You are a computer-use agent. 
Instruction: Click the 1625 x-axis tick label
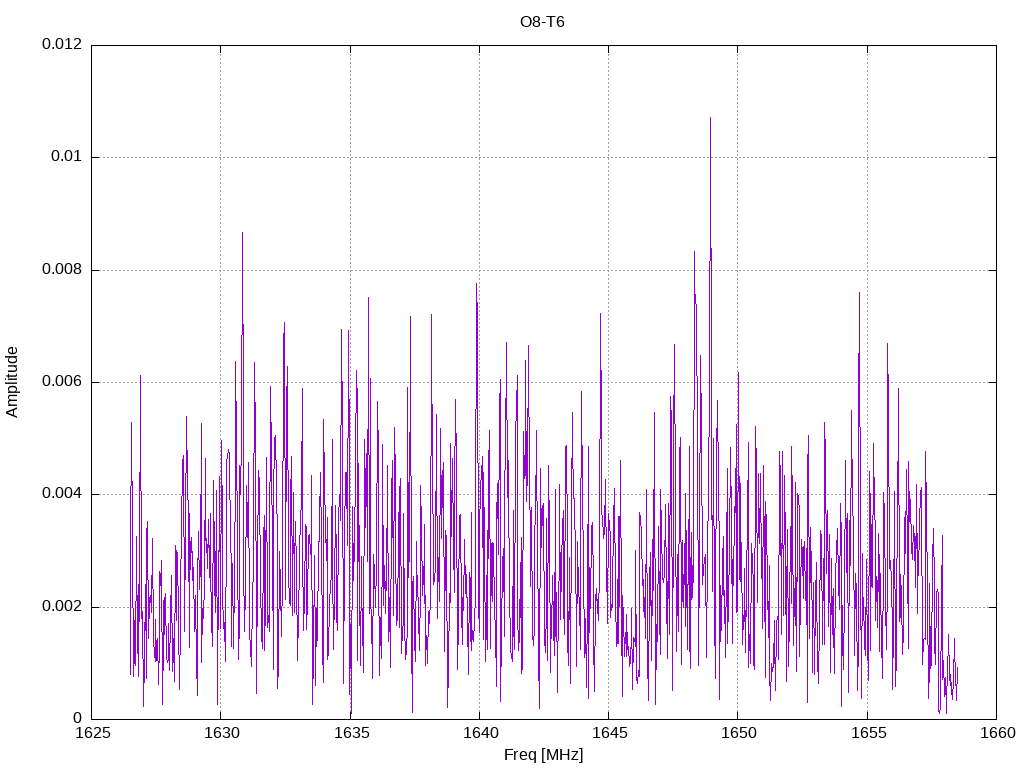coord(92,733)
